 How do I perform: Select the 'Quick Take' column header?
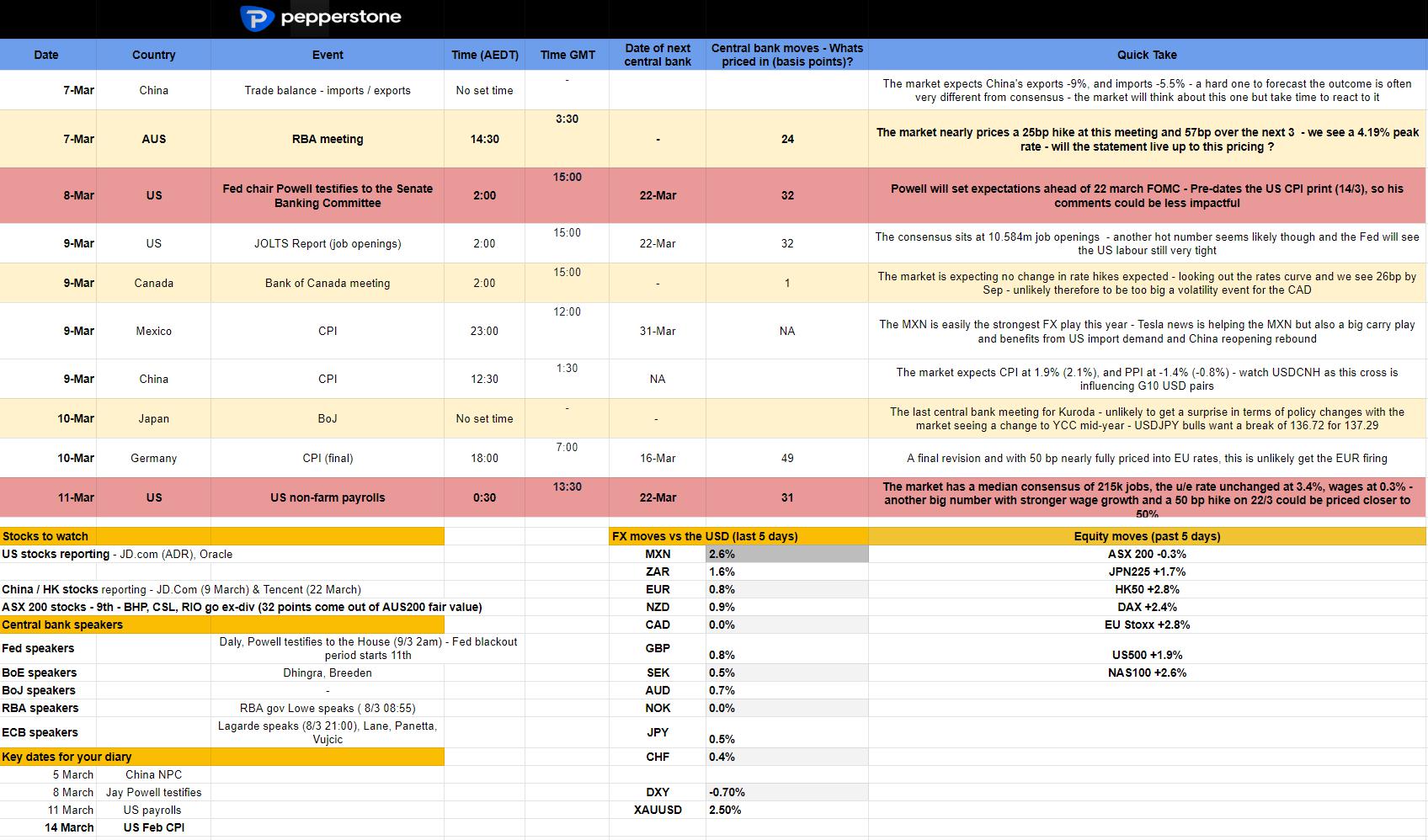coord(1147,55)
